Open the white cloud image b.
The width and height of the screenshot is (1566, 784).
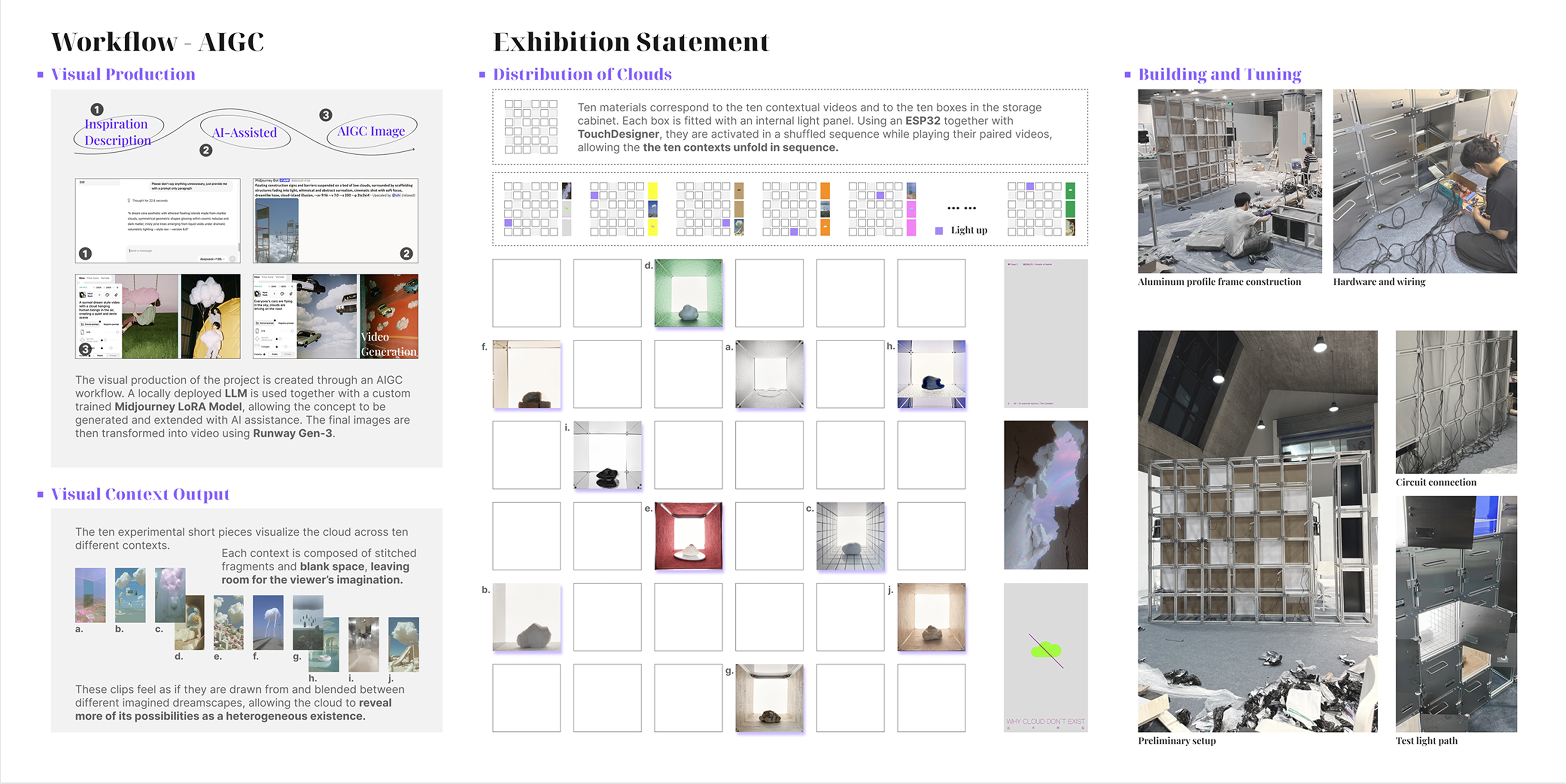[526, 617]
